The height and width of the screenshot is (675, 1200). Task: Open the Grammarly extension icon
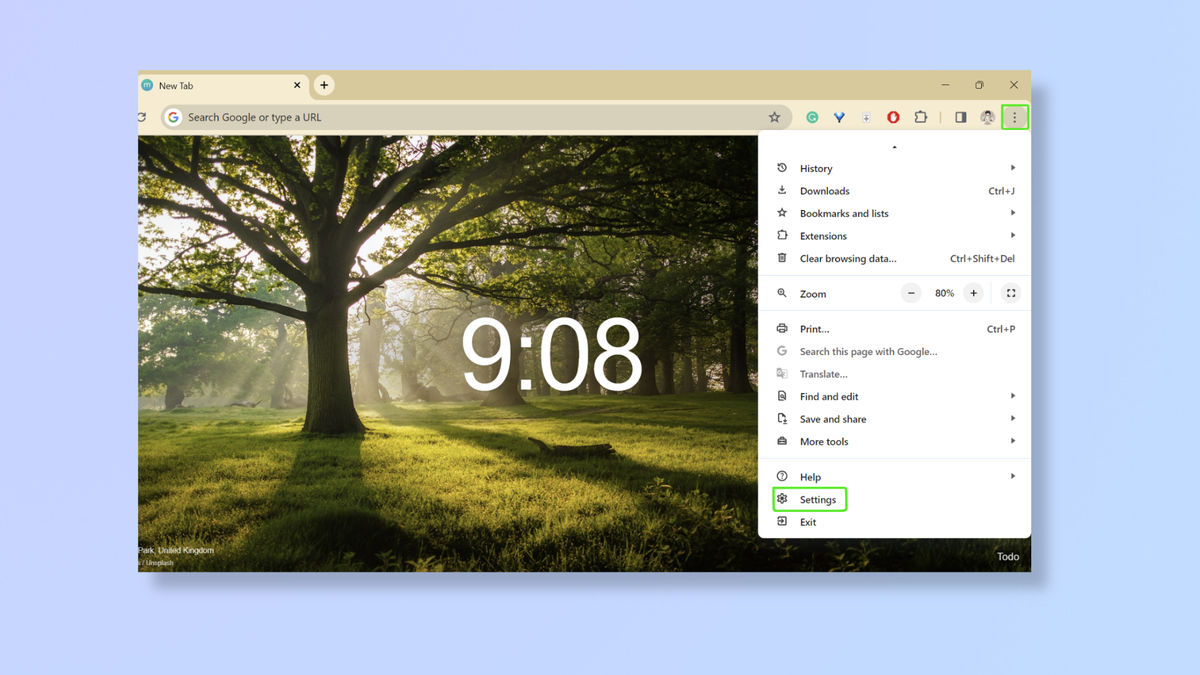[x=812, y=117]
